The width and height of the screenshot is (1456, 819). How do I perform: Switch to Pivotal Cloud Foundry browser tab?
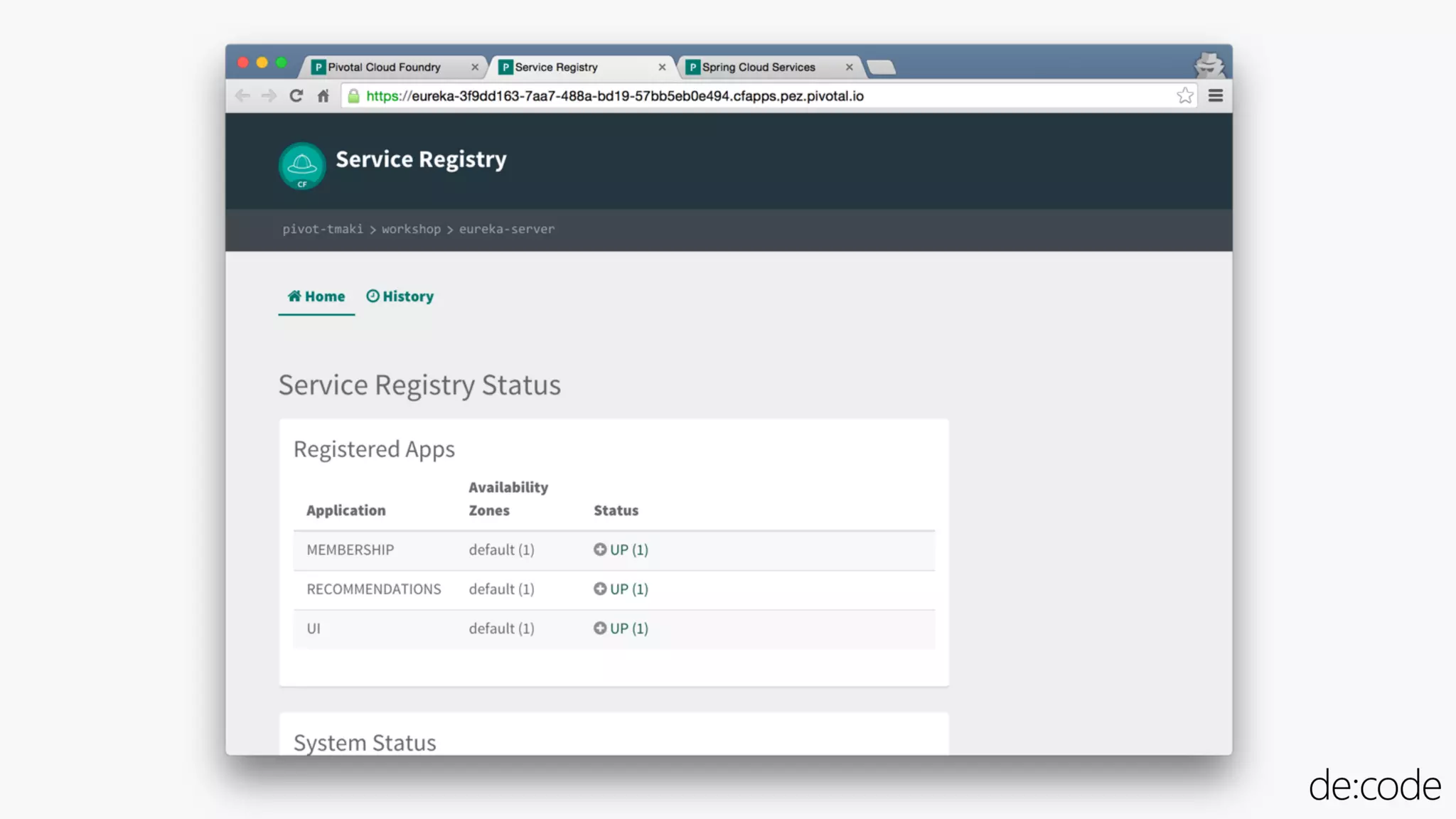(384, 67)
